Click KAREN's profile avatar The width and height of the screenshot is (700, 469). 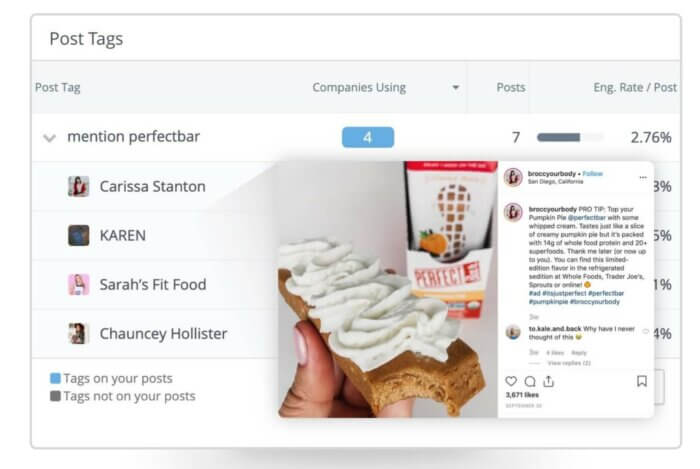(x=79, y=235)
